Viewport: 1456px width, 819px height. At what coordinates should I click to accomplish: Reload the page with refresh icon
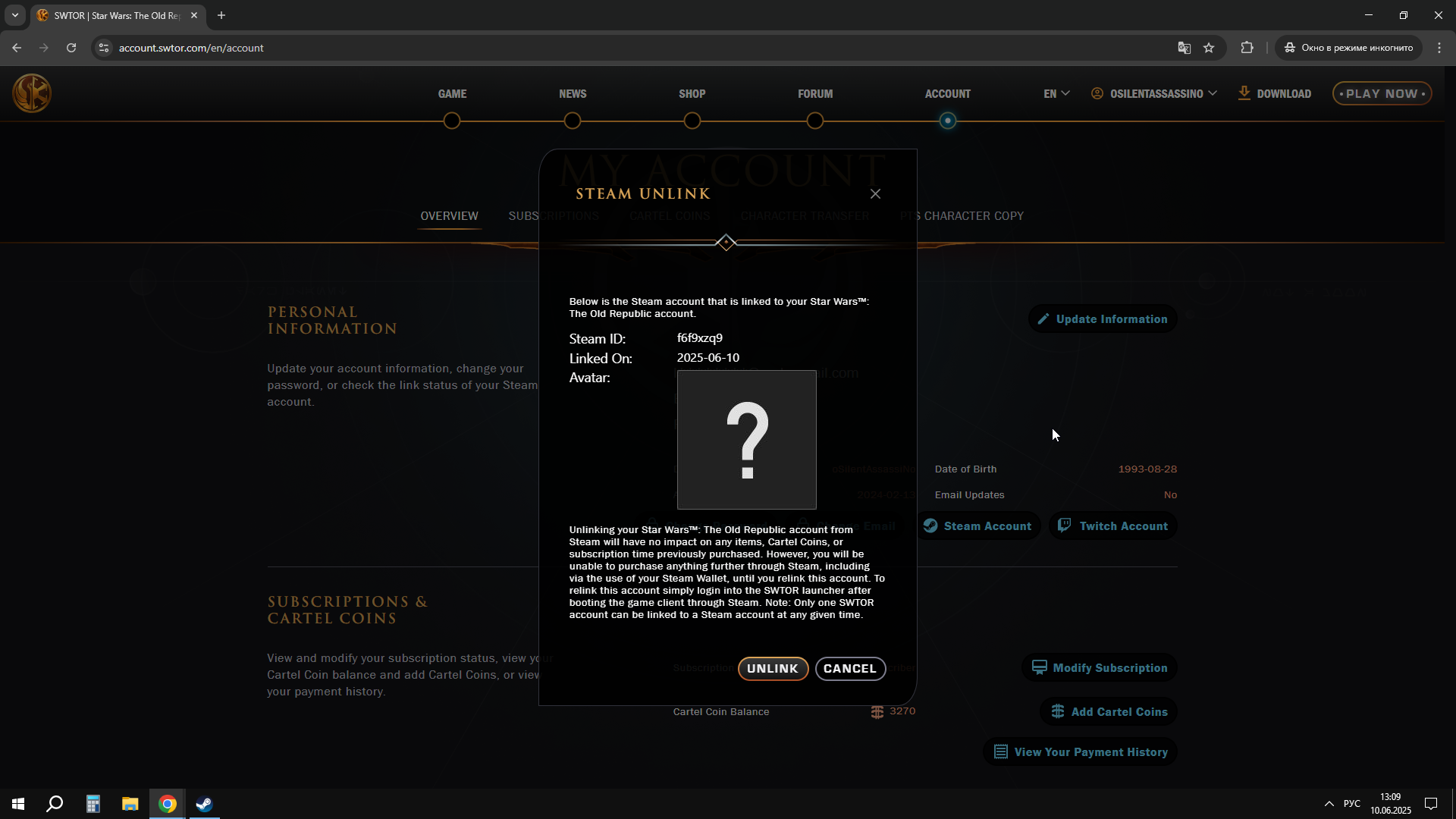click(71, 48)
